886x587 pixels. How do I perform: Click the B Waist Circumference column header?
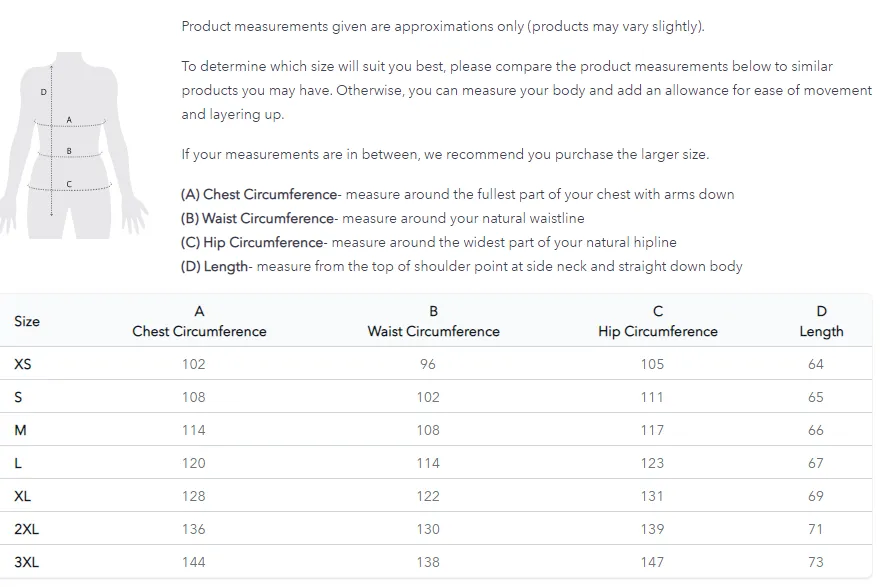click(x=433, y=321)
